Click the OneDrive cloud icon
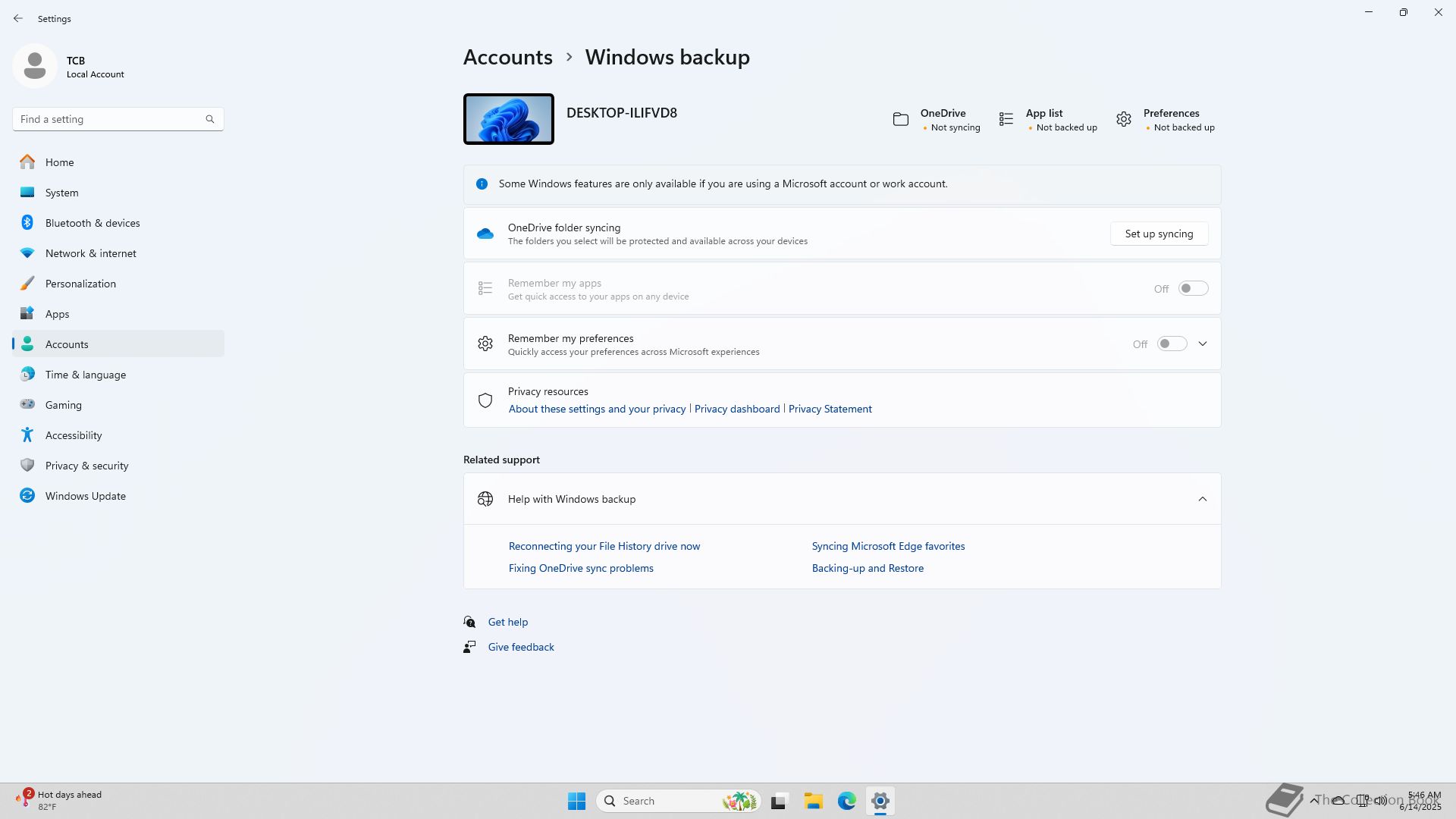Screen dimensions: 1456x819 click(485, 234)
